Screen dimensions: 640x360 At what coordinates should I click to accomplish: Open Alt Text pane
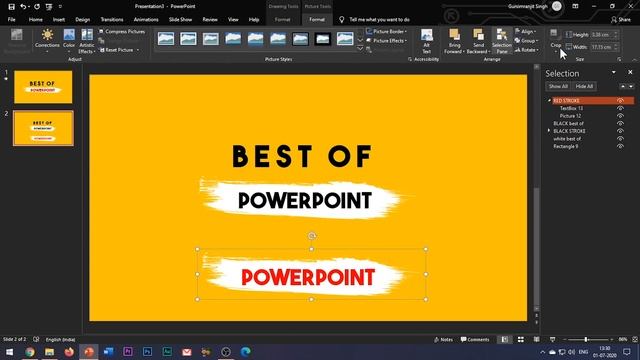[427, 41]
